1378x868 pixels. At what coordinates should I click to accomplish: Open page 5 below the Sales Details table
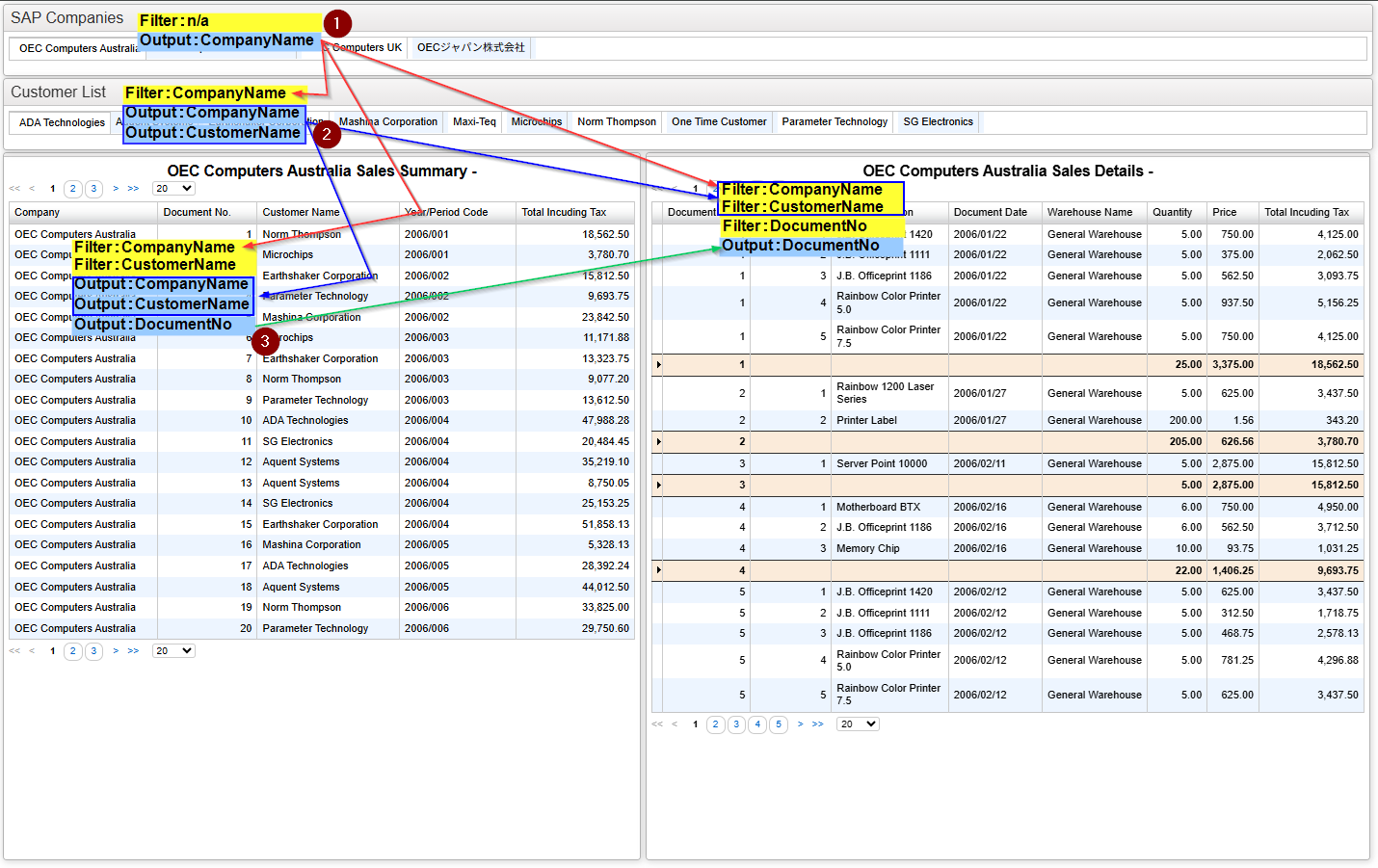click(779, 724)
